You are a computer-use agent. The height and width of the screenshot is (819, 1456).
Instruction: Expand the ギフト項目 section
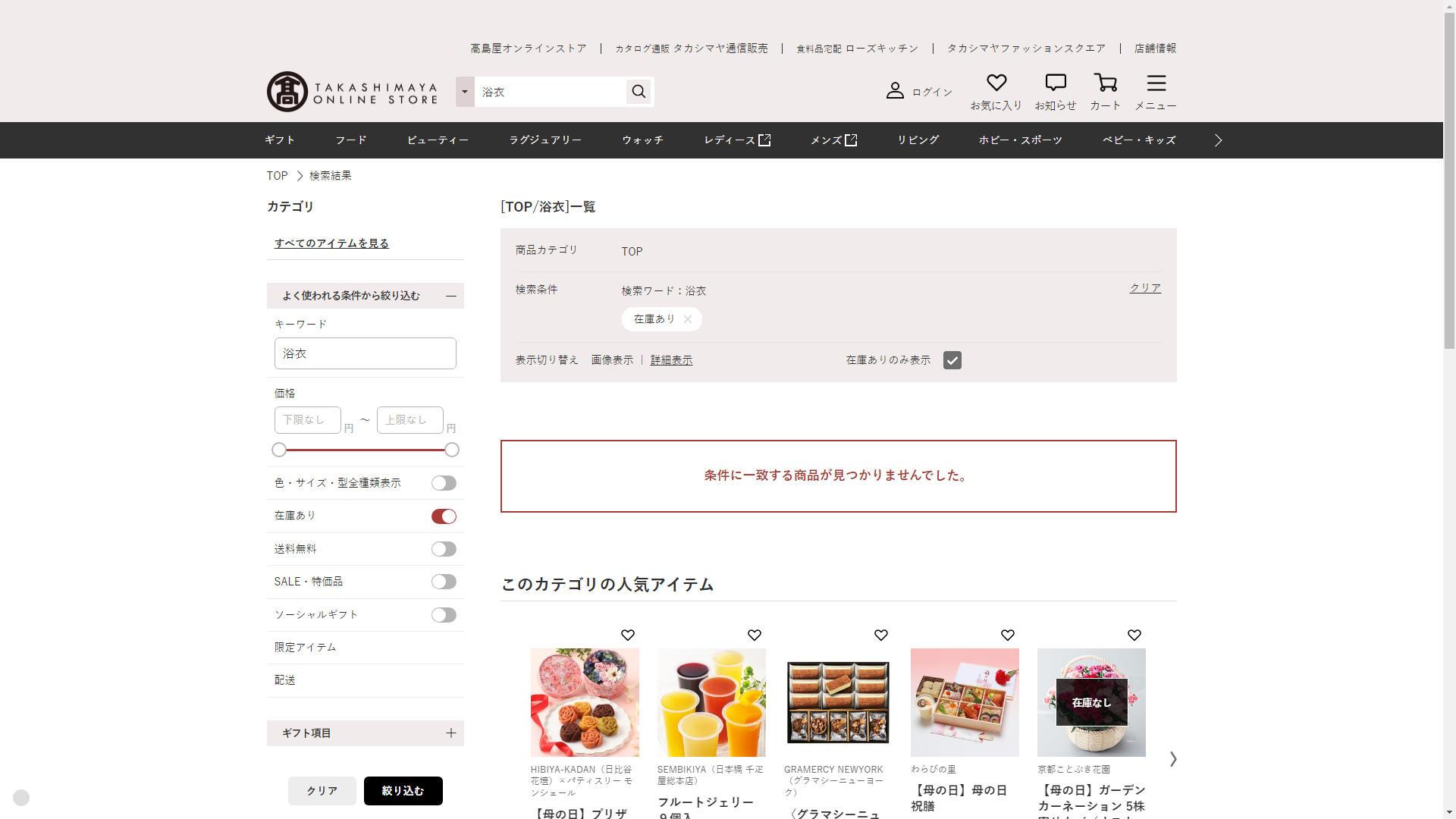(450, 733)
